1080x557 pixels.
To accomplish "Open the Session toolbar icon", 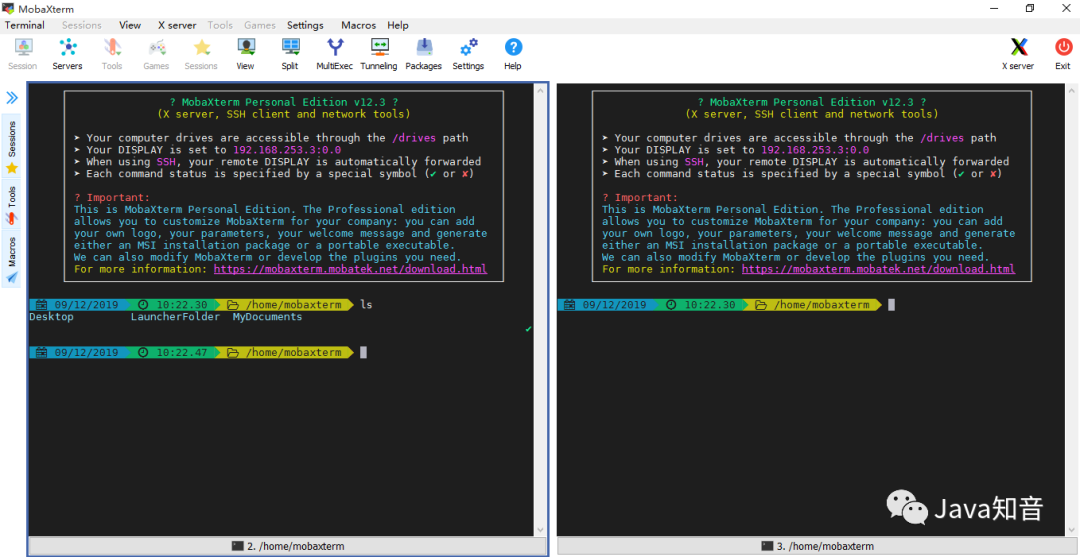I will [23, 54].
